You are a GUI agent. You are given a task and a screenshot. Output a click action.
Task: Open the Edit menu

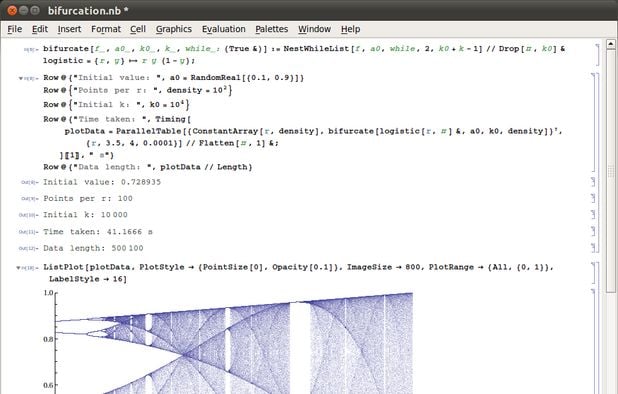40,29
